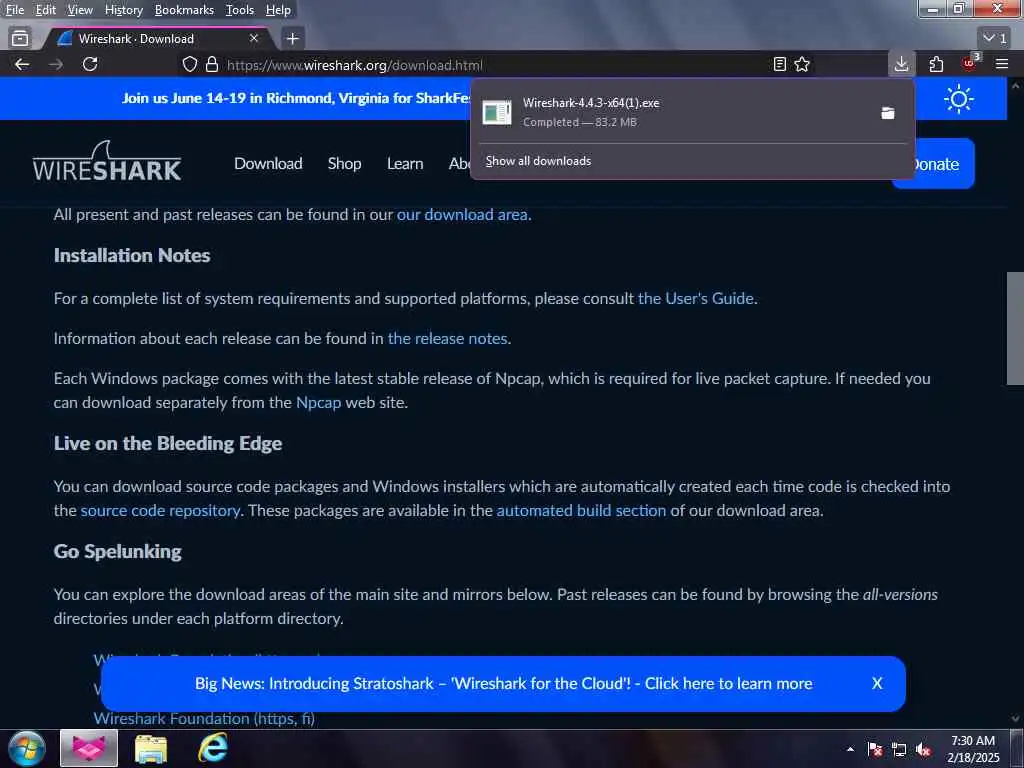
Task: Reload the Wireshark download page
Action: pos(90,64)
